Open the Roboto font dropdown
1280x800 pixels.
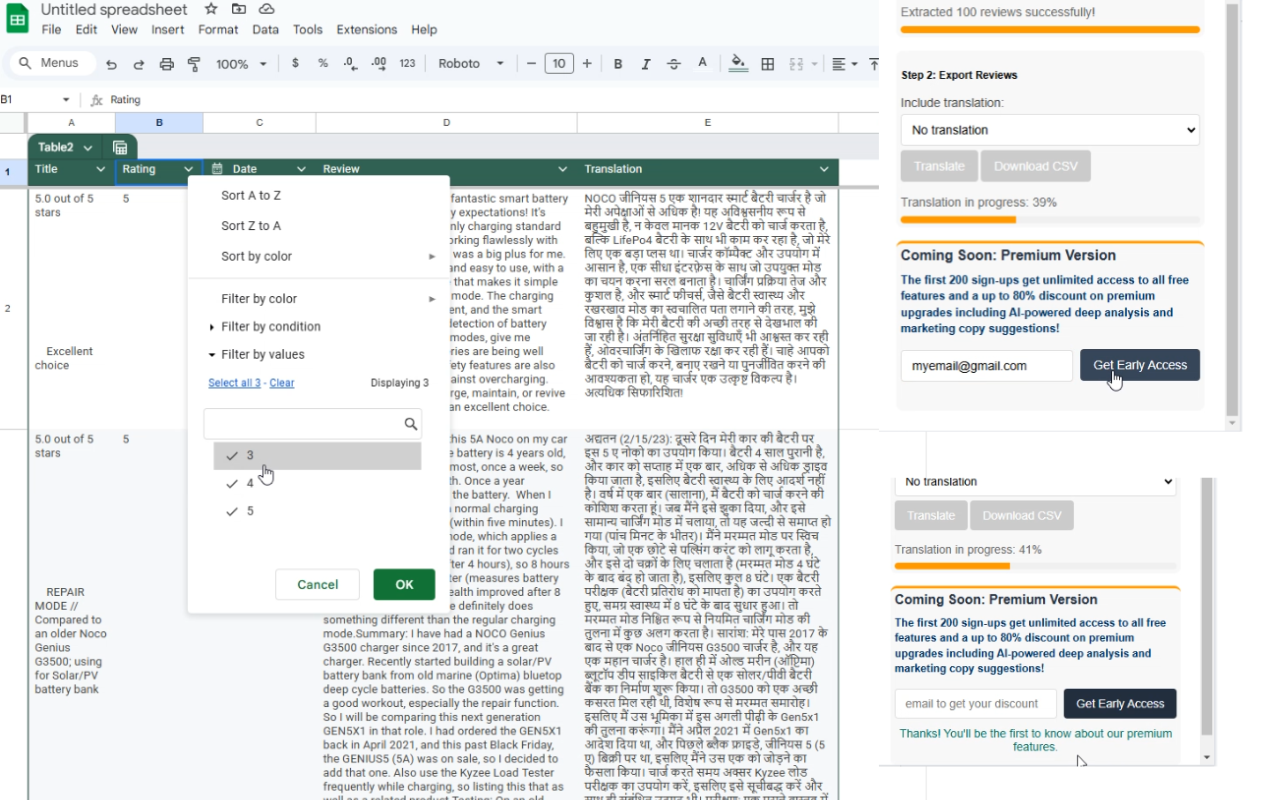469,64
